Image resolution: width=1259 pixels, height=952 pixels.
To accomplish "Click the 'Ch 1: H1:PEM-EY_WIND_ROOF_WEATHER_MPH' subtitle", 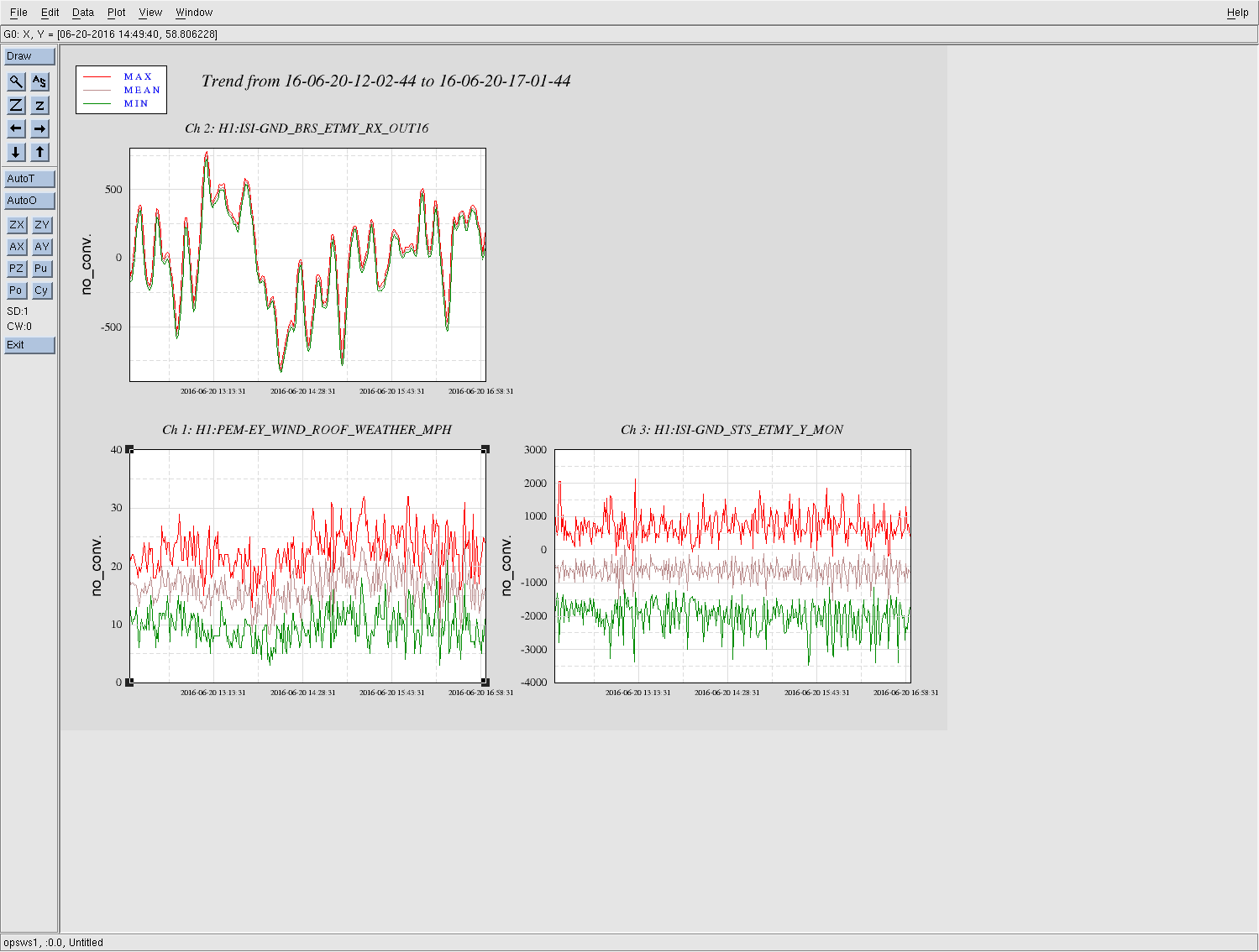I will pyautogui.click(x=307, y=430).
